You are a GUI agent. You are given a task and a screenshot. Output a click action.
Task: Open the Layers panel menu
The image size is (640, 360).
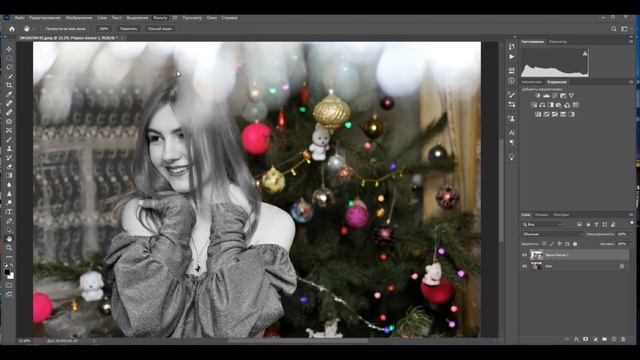pos(631,215)
